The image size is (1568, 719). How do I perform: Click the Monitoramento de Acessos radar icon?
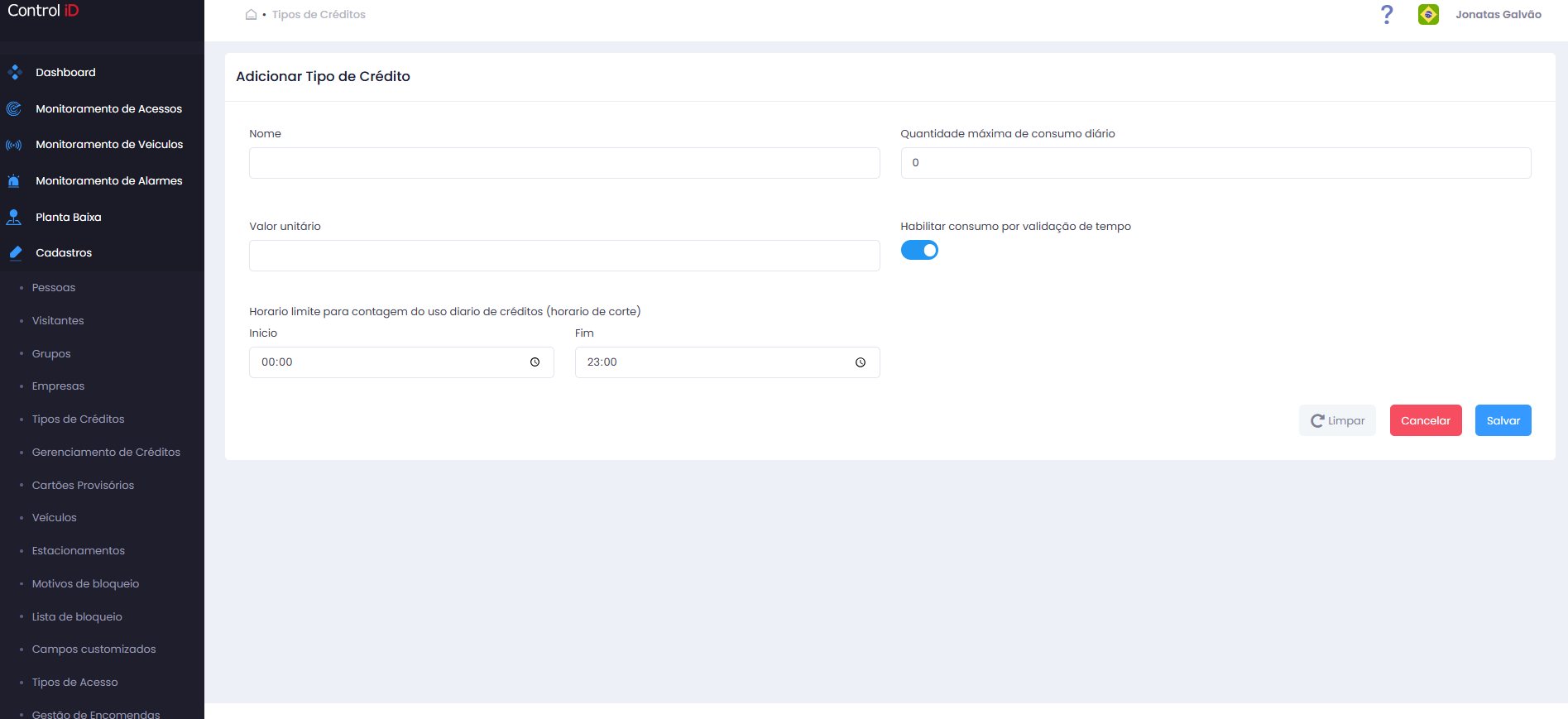tap(14, 108)
